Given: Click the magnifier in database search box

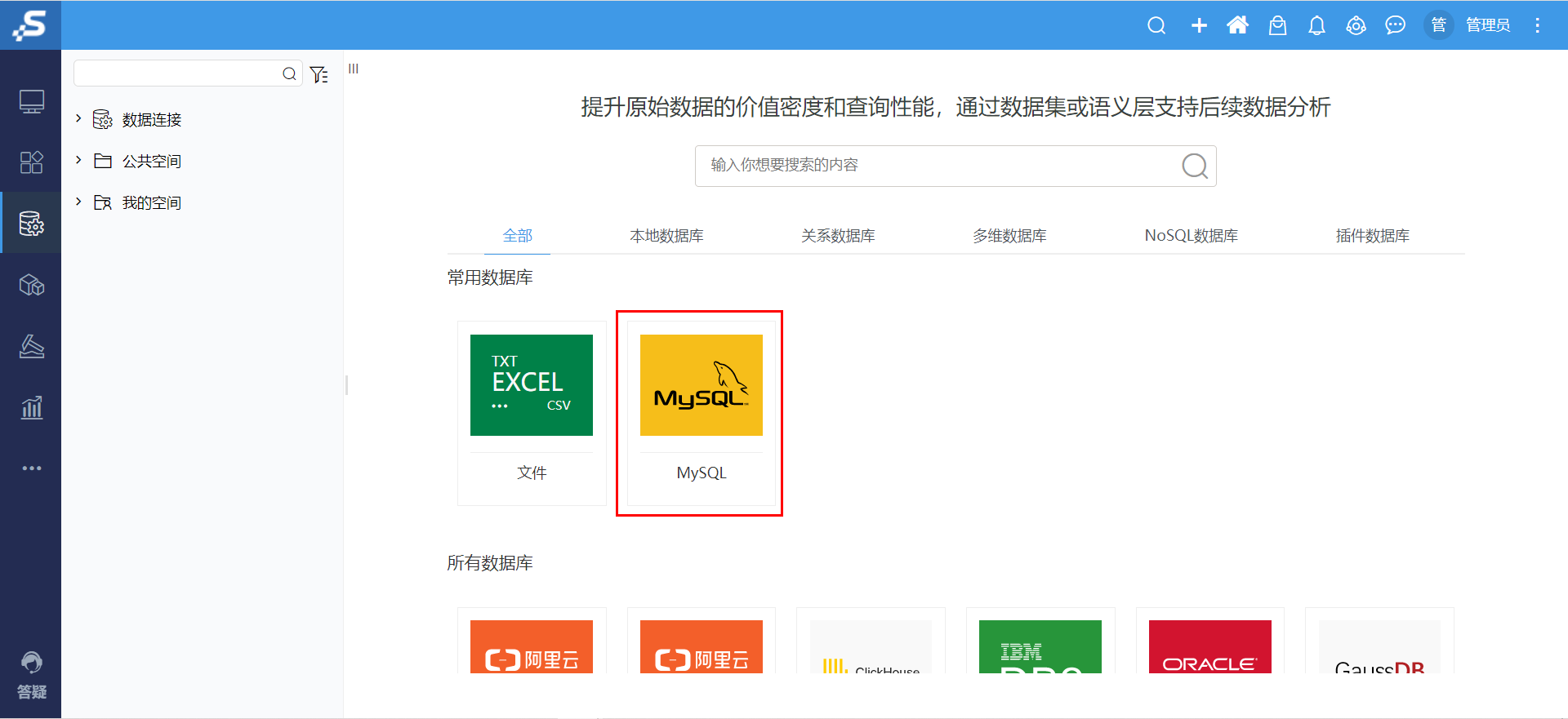Looking at the screenshot, I should tap(1195, 166).
